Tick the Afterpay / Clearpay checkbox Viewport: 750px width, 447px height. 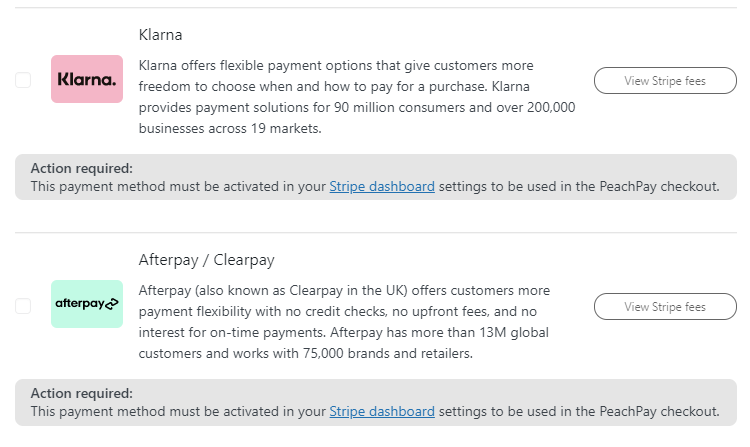[23, 305]
